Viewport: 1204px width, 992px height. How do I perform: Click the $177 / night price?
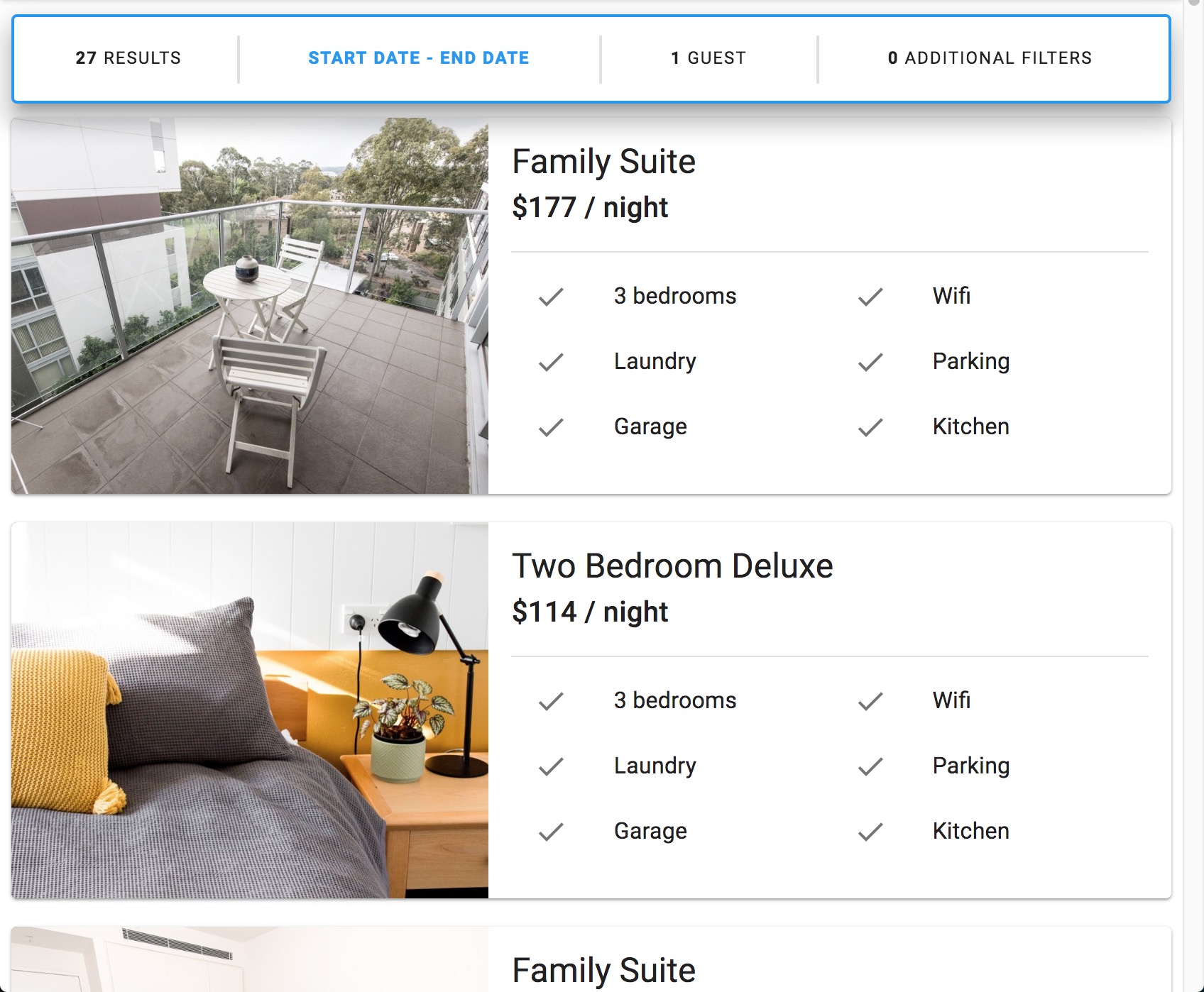(x=590, y=207)
